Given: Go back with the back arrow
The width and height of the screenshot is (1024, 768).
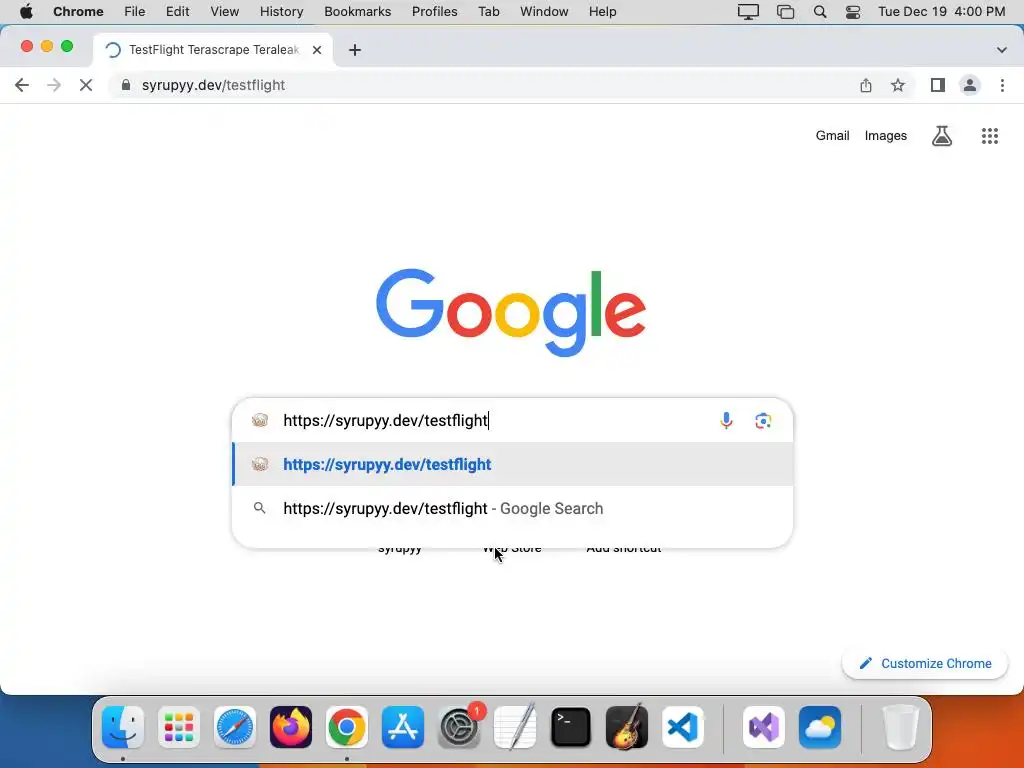Looking at the screenshot, I should tap(22, 85).
